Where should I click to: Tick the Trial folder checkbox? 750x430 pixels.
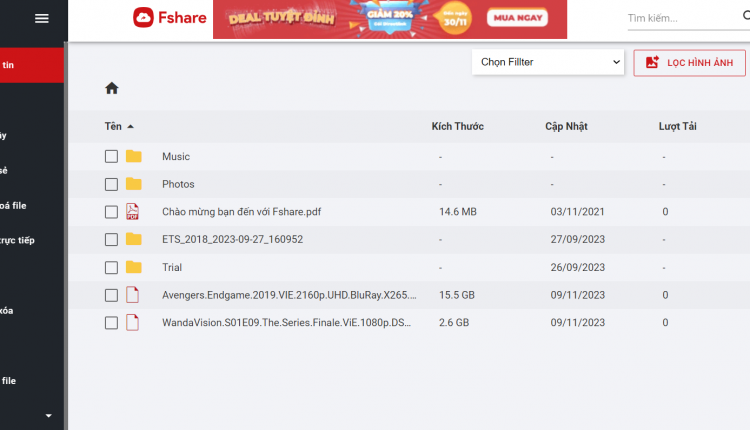pyautogui.click(x=111, y=267)
